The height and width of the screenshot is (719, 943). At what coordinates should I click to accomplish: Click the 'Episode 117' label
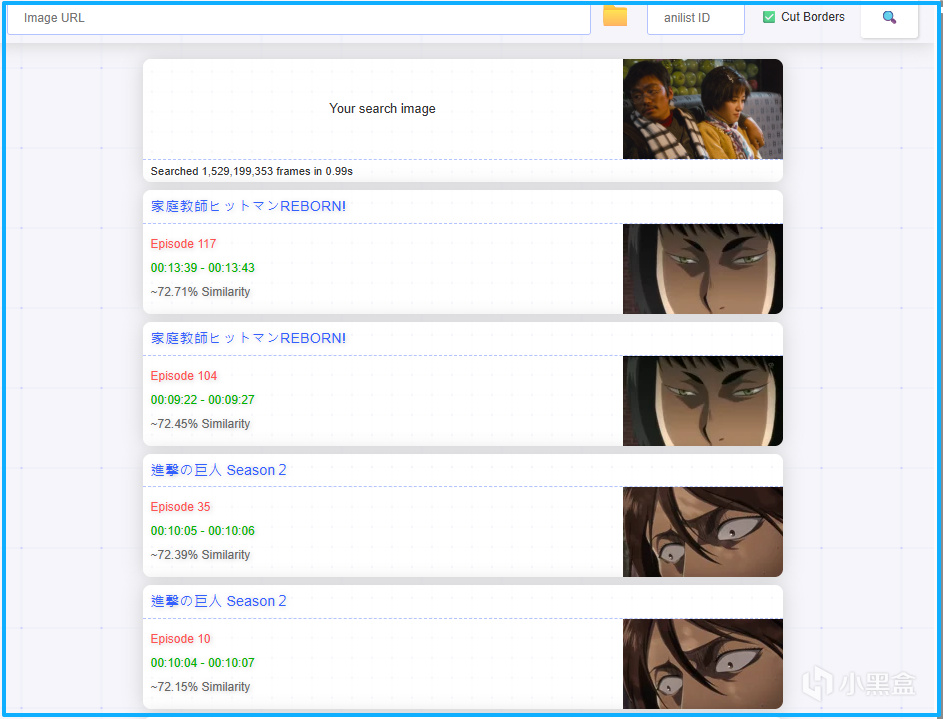(x=183, y=243)
